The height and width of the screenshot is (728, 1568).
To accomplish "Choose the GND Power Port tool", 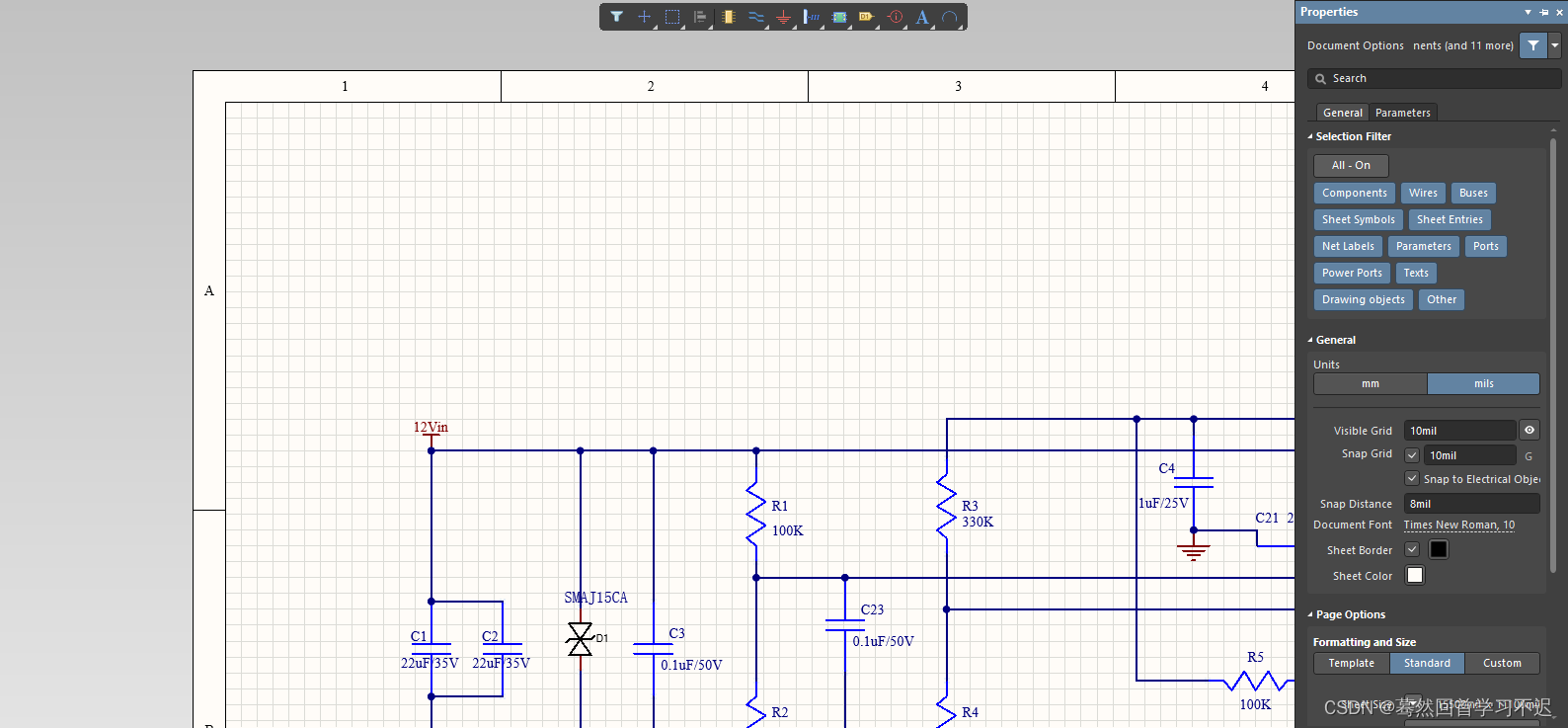I will pos(783,17).
